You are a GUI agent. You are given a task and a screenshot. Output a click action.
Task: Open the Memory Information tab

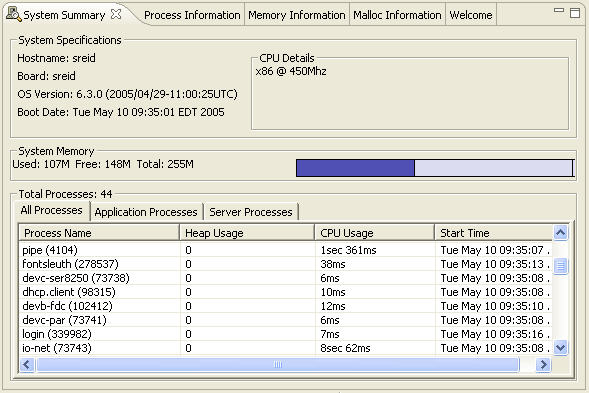click(x=297, y=15)
